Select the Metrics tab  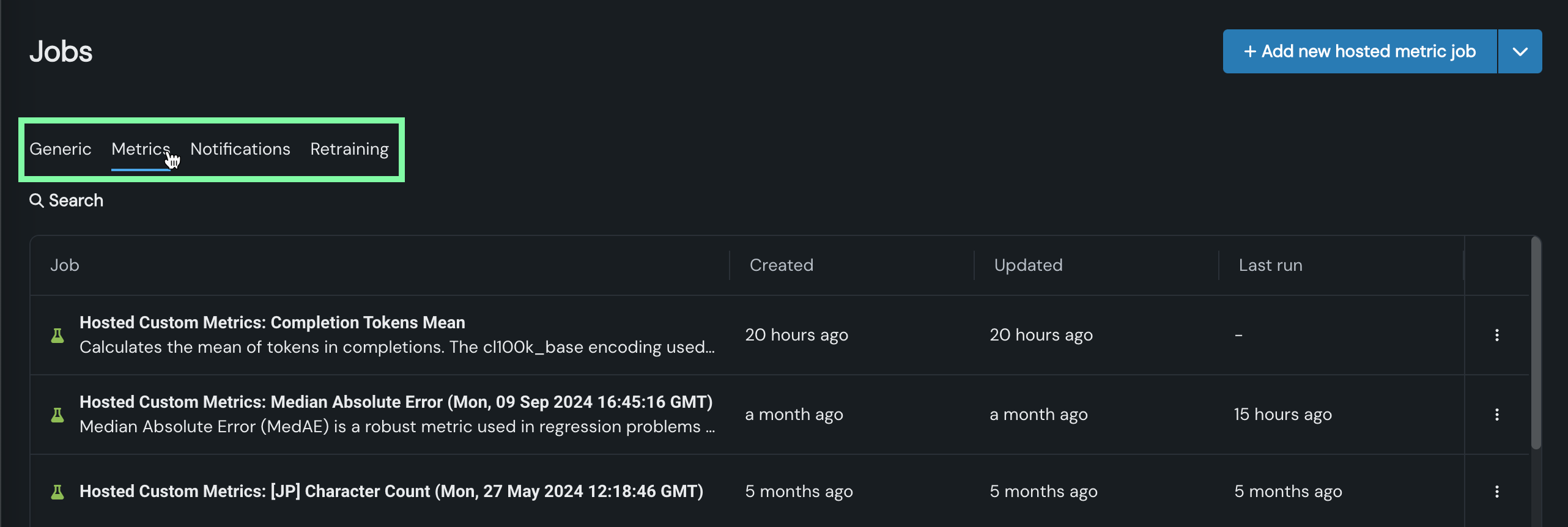(x=140, y=149)
